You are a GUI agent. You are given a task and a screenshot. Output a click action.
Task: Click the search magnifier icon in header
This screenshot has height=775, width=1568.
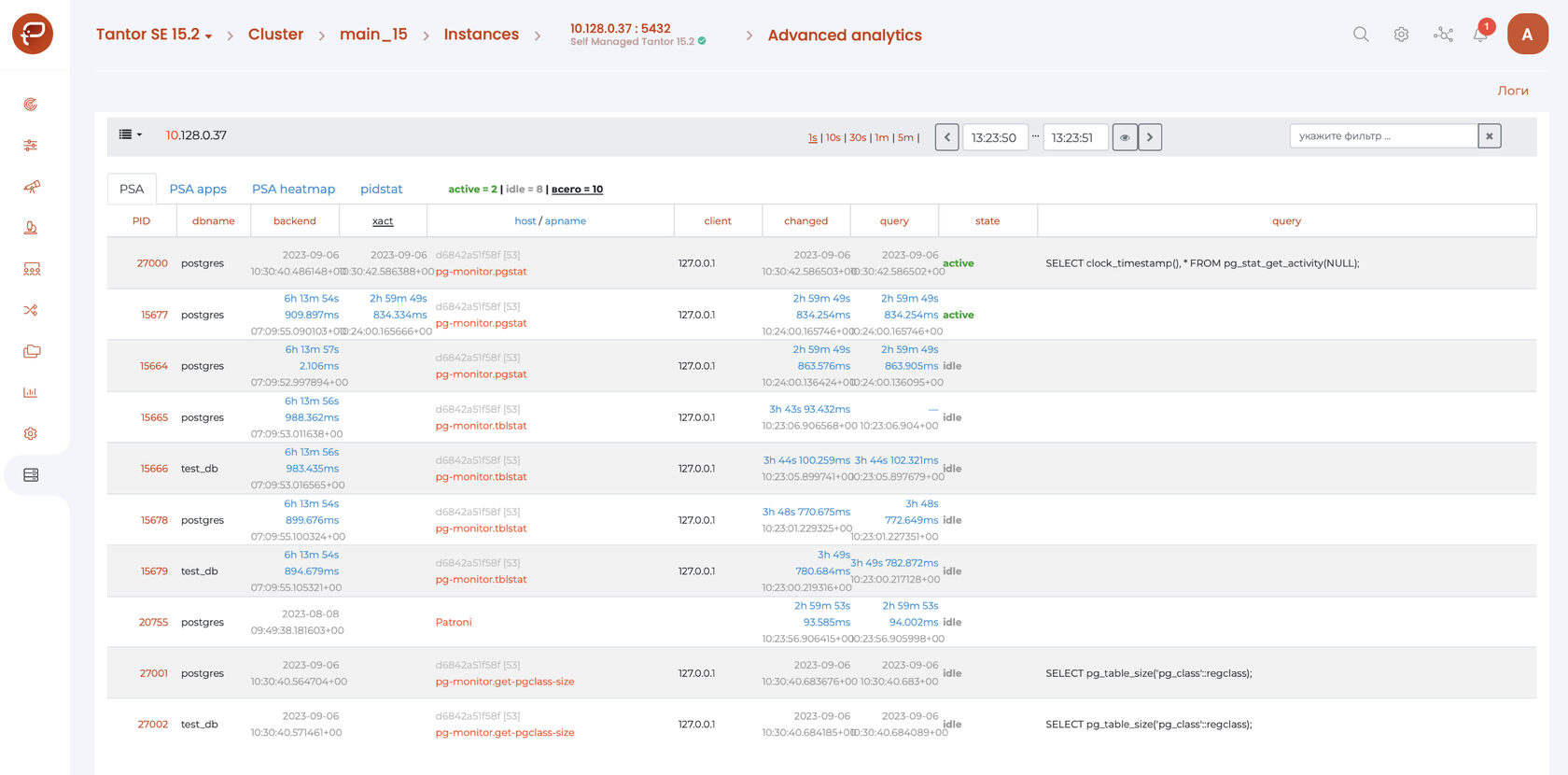click(1361, 35)
